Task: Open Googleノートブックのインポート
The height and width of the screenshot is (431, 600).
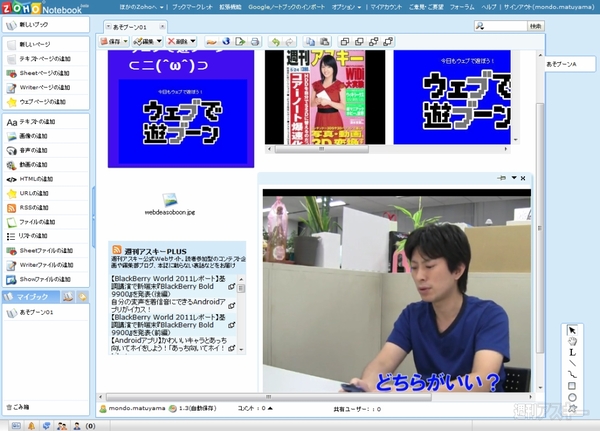Action: (x=286, y=7)
